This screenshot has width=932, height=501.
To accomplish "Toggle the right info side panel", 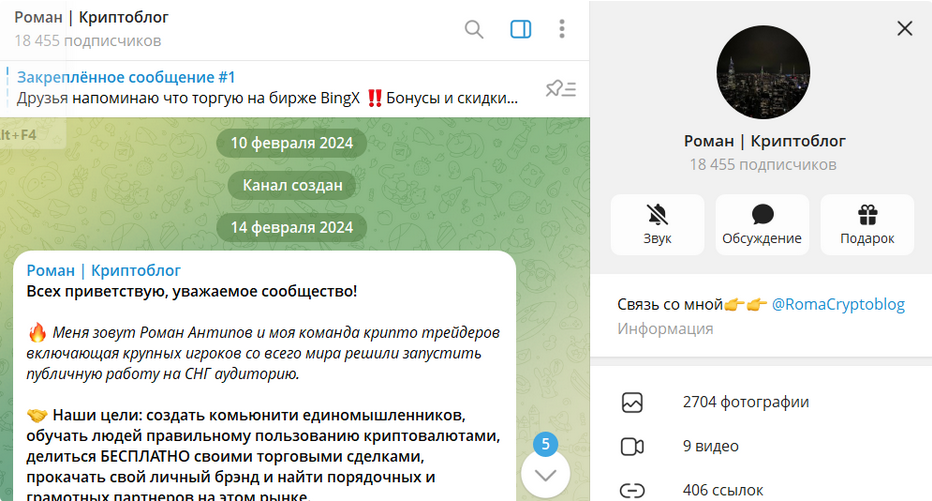I will pos(520,29).
